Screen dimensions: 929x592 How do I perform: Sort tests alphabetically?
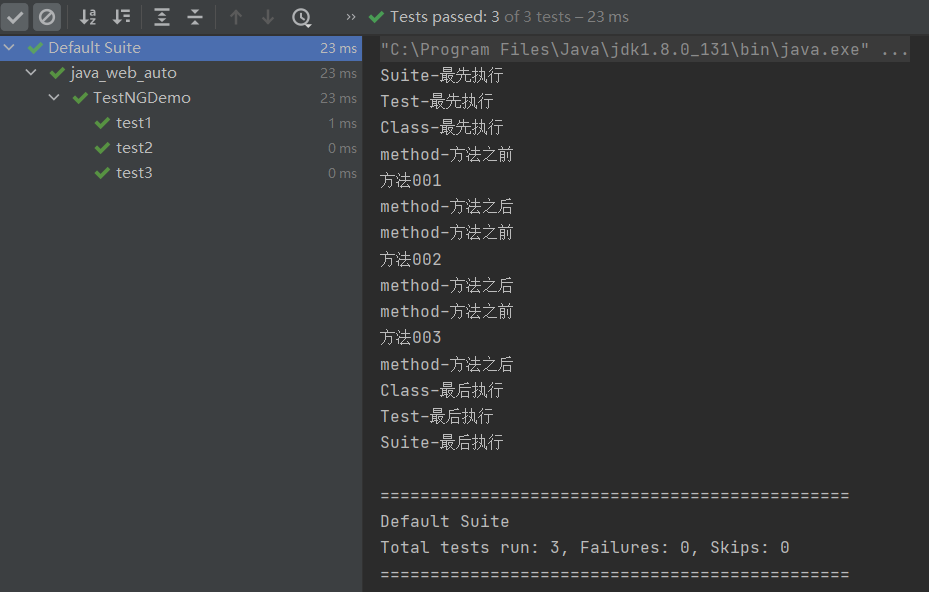click(x=88, y=17)
